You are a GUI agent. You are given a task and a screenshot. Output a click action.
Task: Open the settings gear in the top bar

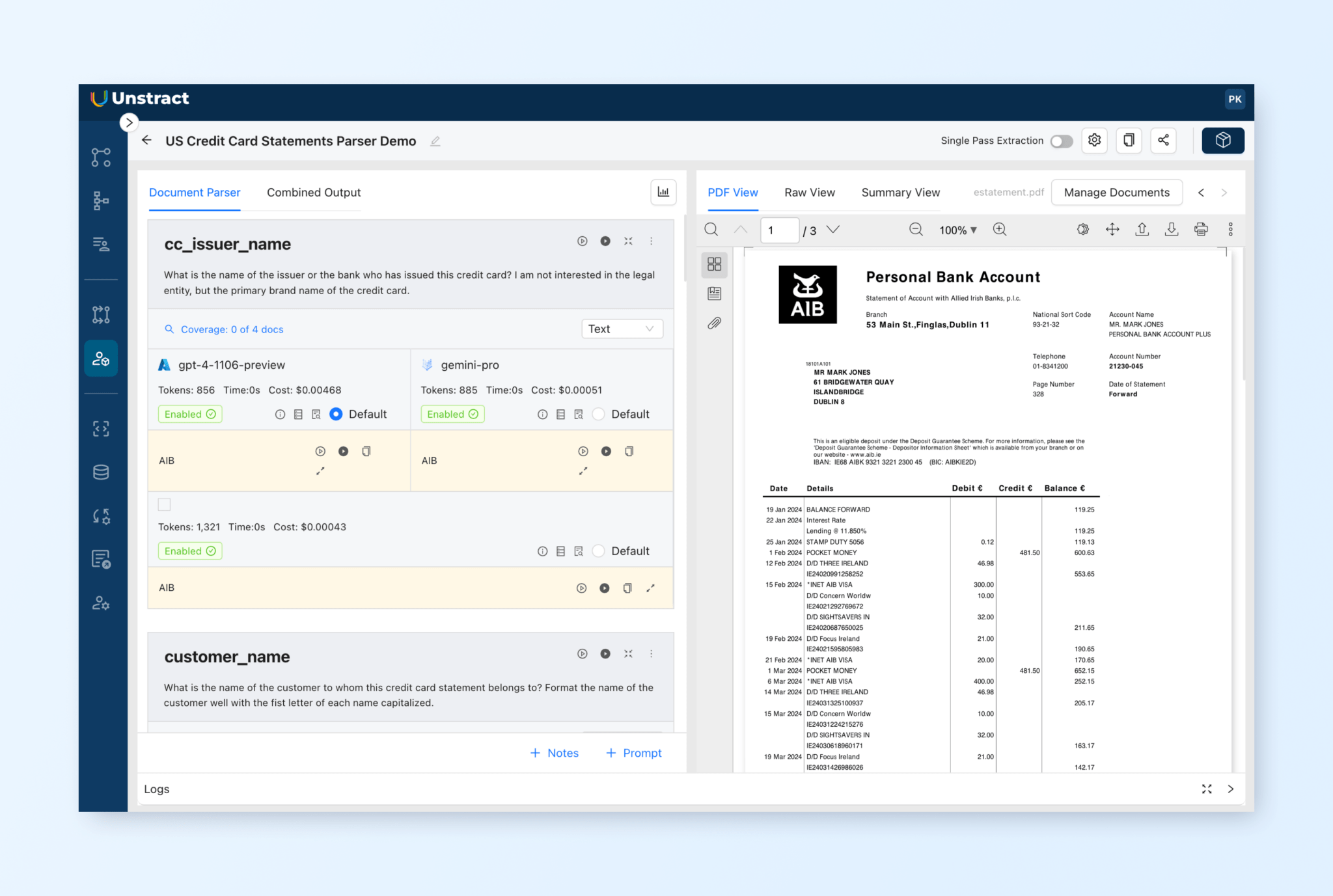pyautogui.click(x=1094, y=141)
